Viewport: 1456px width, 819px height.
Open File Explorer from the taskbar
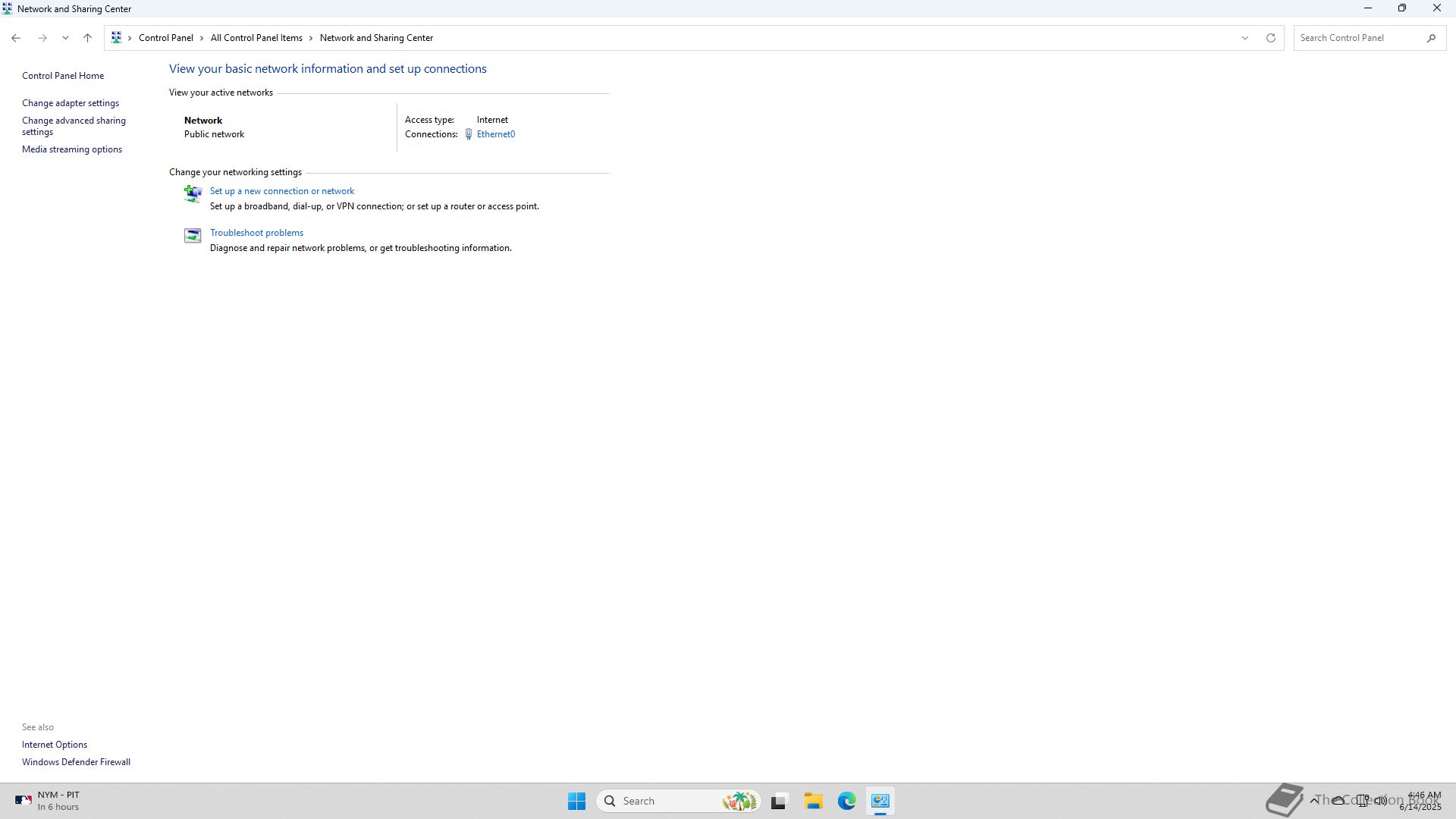(x=813, y=801)
